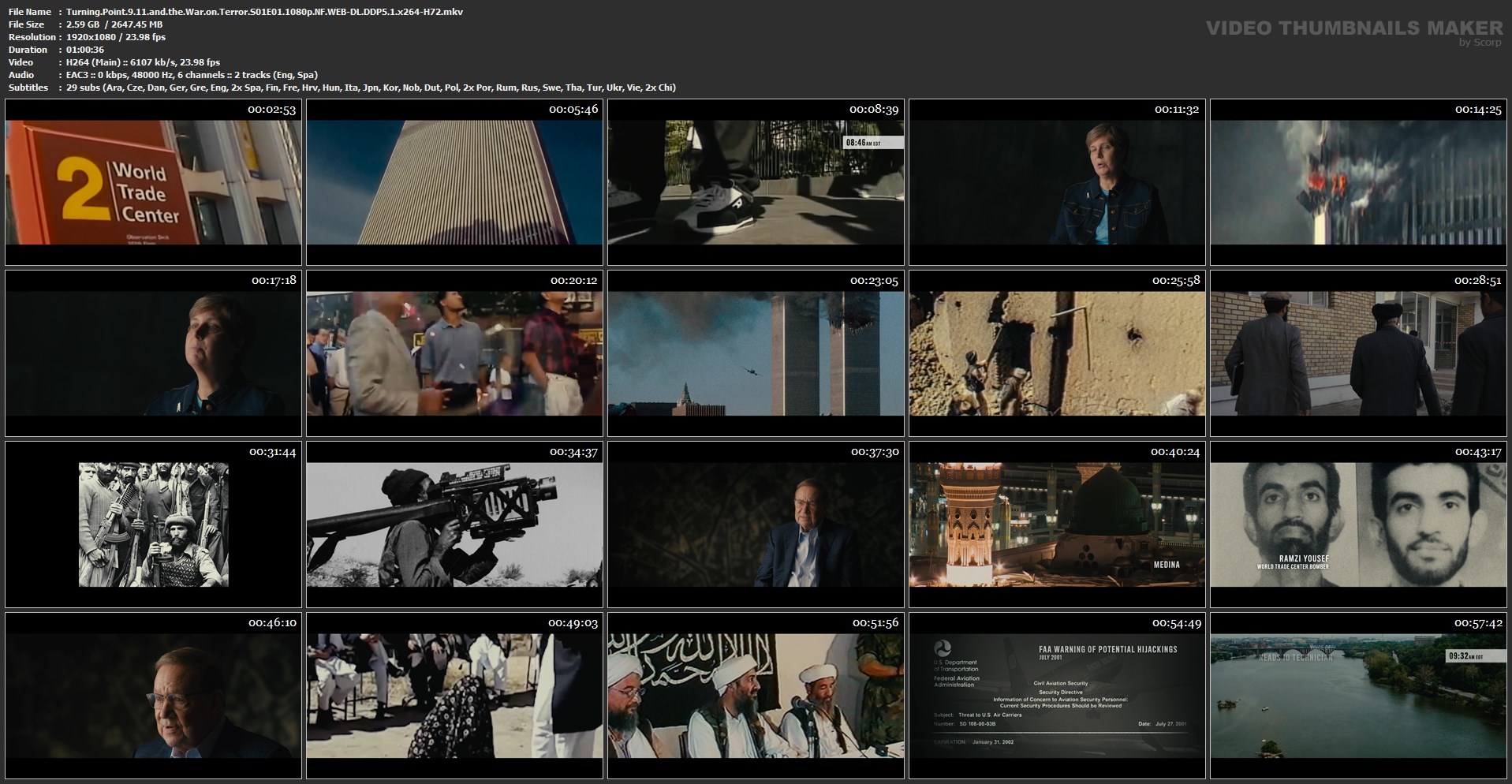This screenshot has width=1512, height=784.
Task: Open the 00:51:56 press conference thumbnail
Action: click(x=756, y=696)
